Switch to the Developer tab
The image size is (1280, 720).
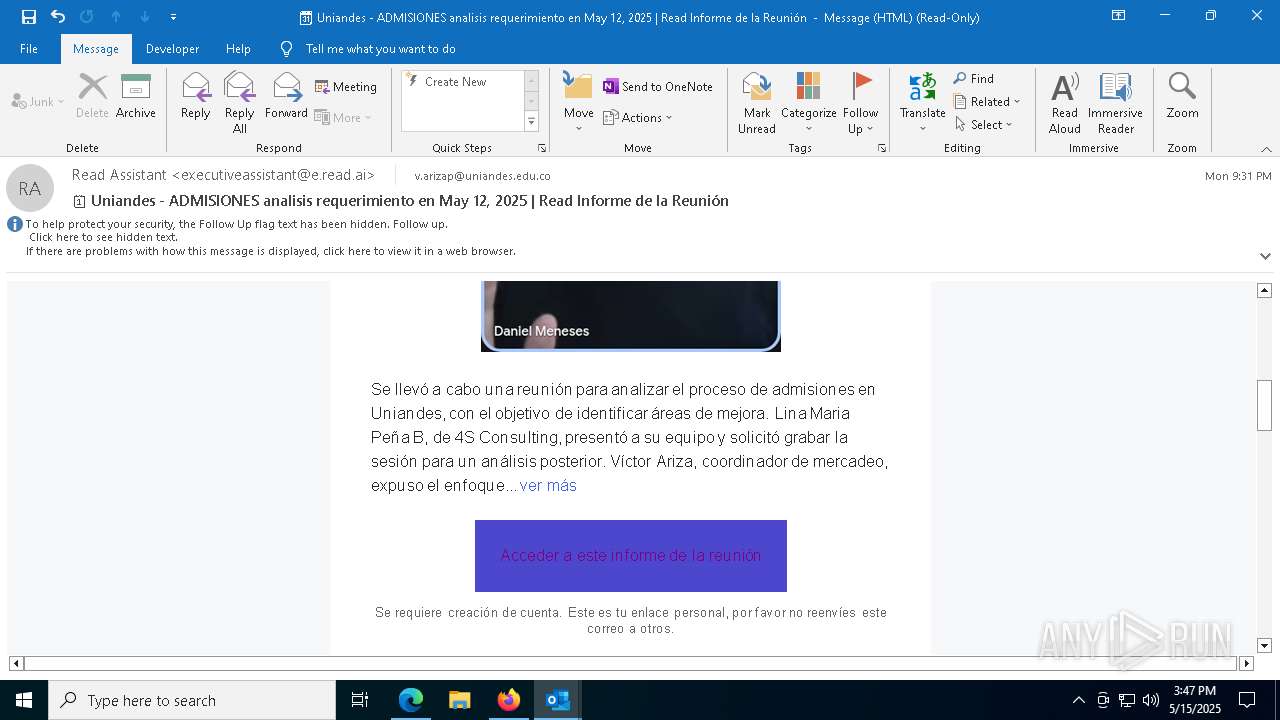coord(172,49)
